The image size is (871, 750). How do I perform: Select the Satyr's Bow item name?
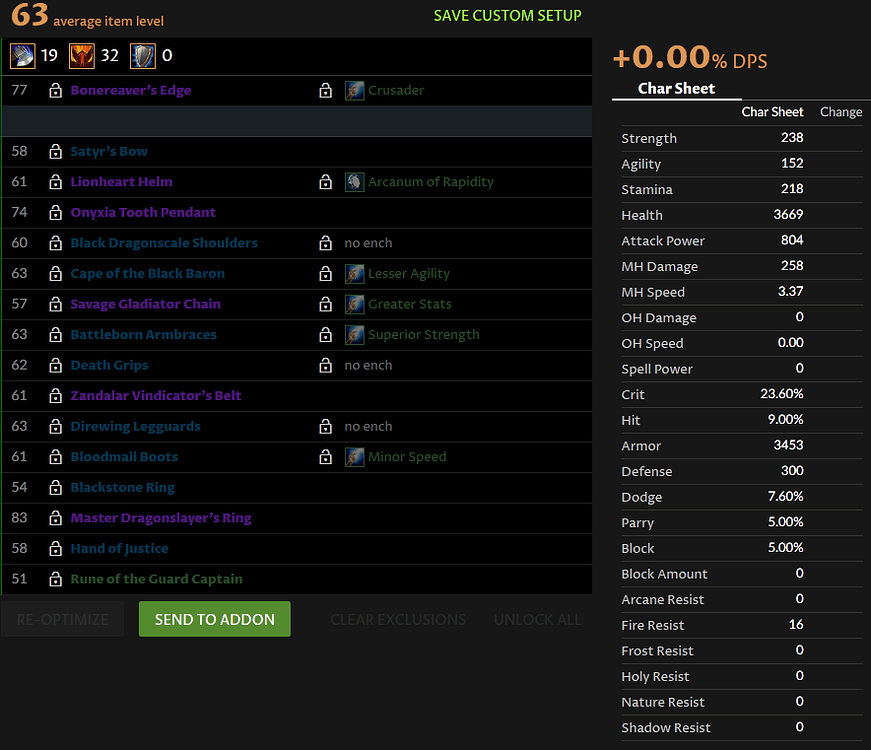pos(110,152)
